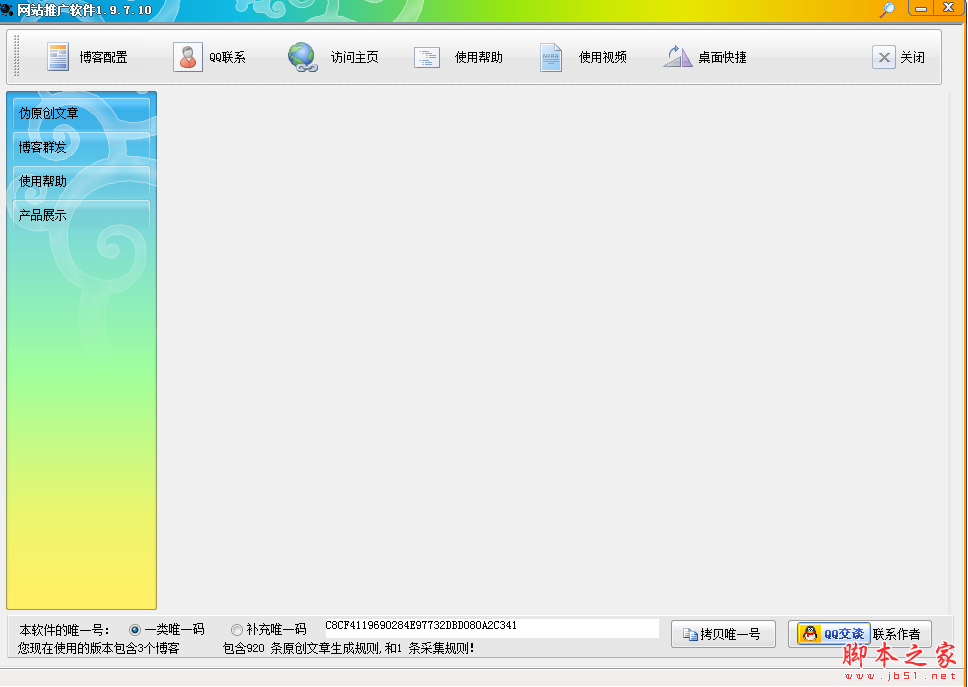Screen dimensions: 968x687
Task: Click the 使用视频 file icon
Action: [551, 57]
